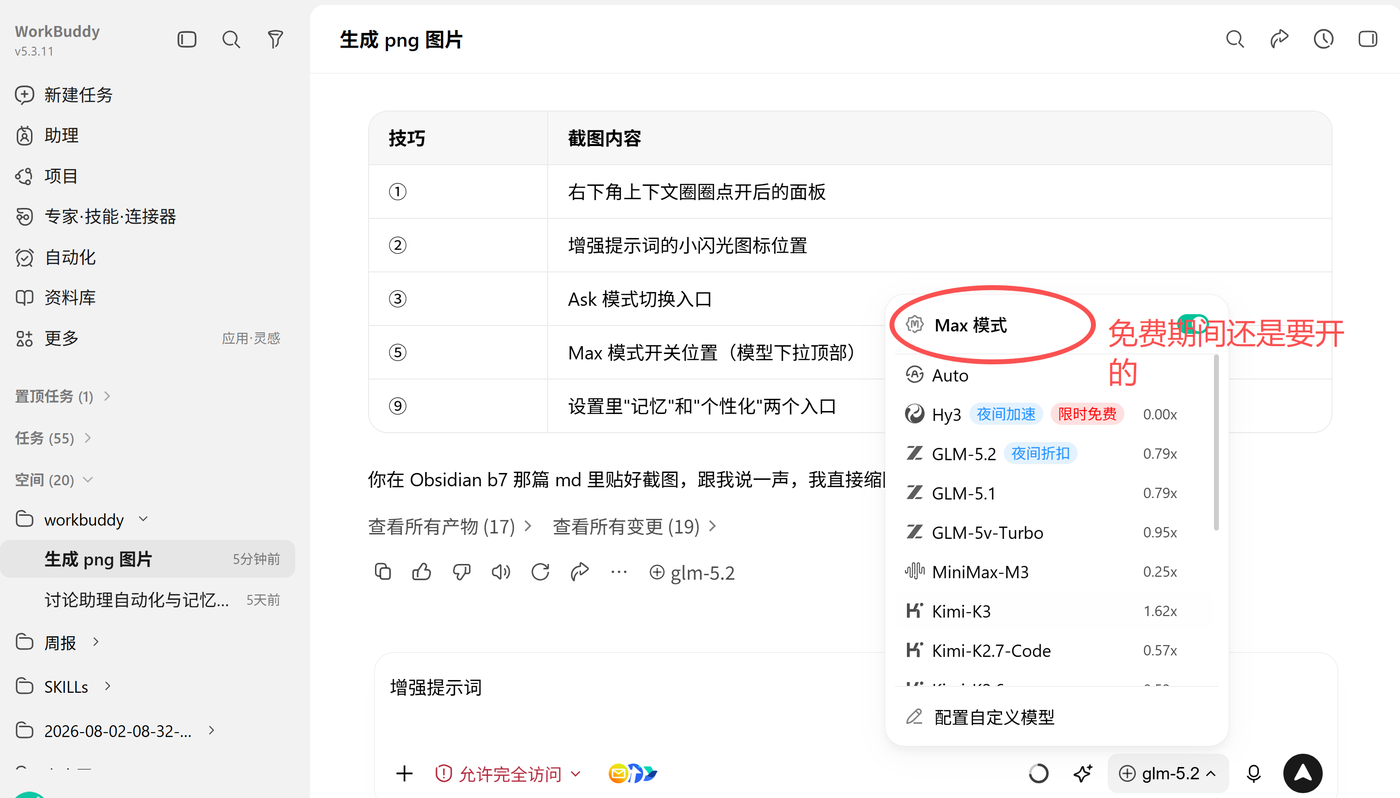This screenshot has width=1400, height=798.
Task: Close the glm-5.2 model selector dropdown
Action: pos(1168,773)
